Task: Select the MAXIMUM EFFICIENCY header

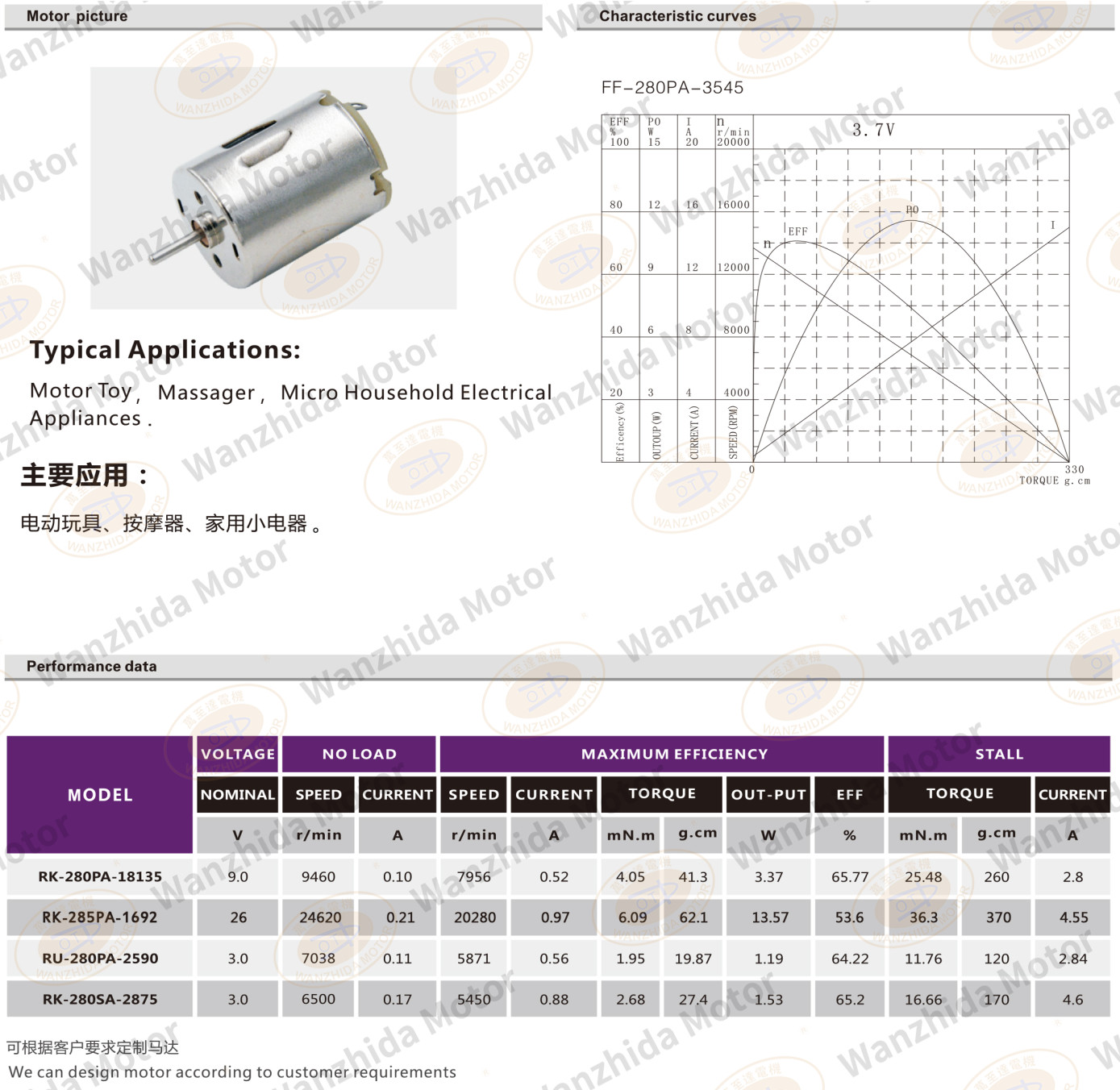Action: 674,755
